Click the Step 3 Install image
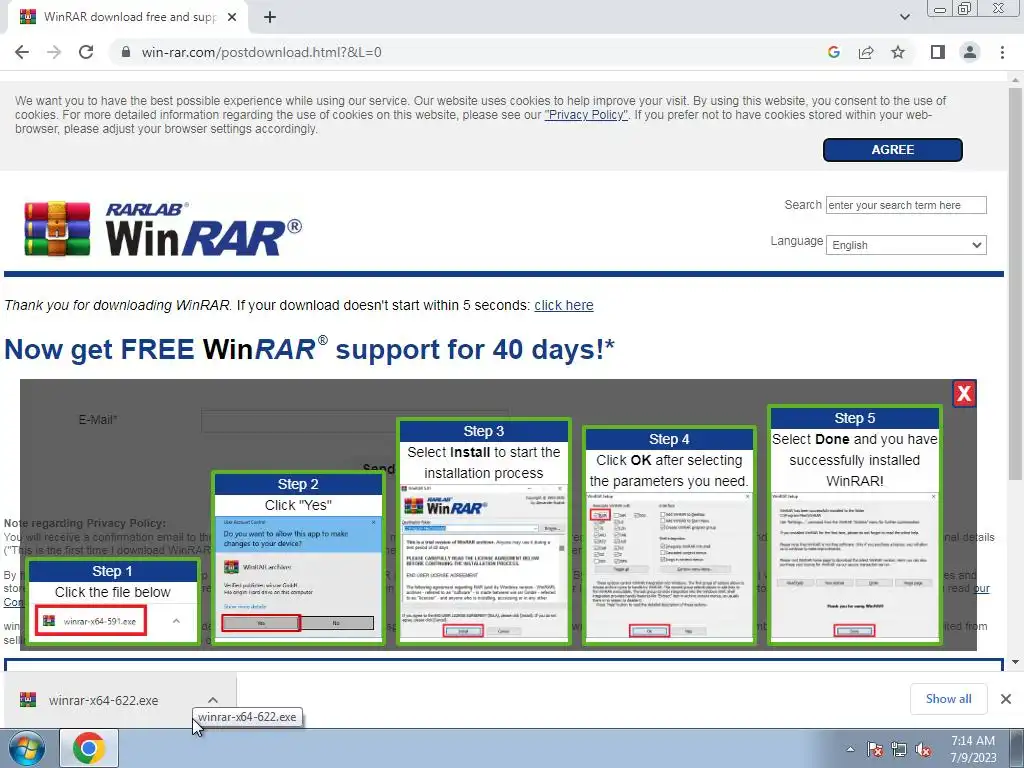Screen dimensions: 1024x768 (x=483, y=532)
